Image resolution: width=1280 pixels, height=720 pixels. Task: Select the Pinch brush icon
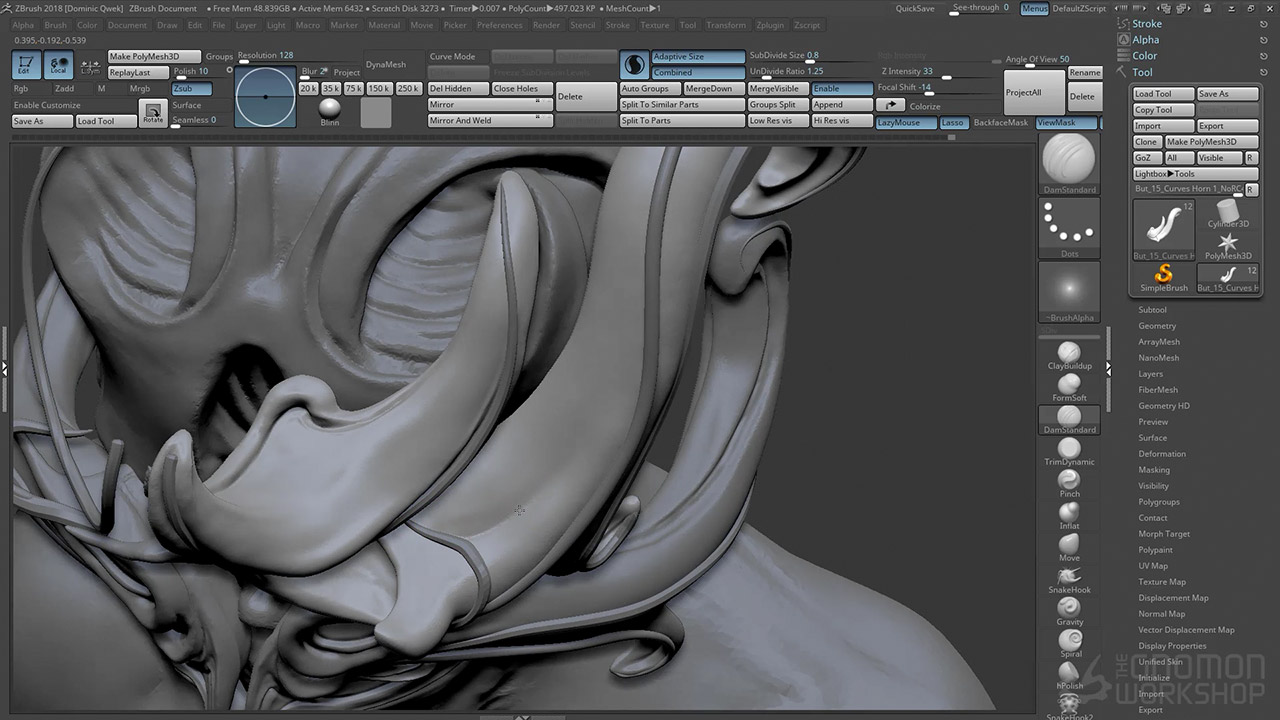[1069, 480]
